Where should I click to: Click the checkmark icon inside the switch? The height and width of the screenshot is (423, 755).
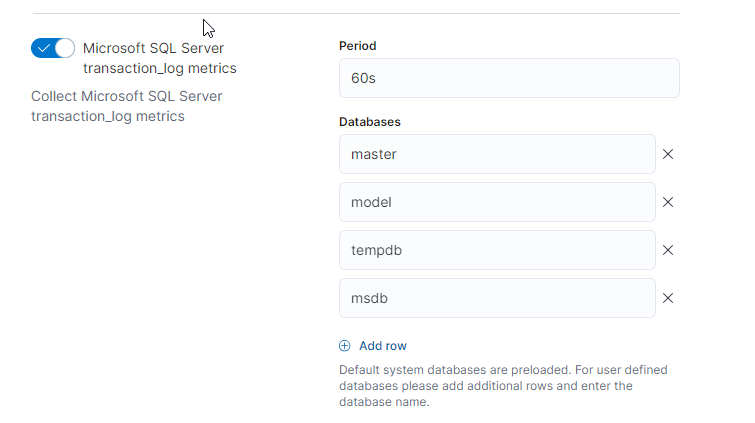coord(43,48)
